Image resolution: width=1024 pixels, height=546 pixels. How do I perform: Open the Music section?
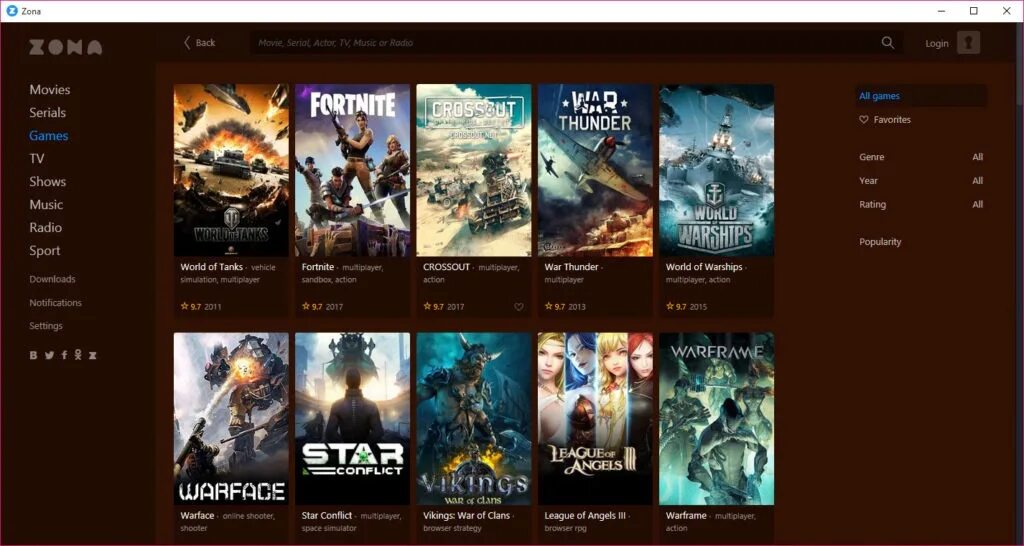pos(46,204)
